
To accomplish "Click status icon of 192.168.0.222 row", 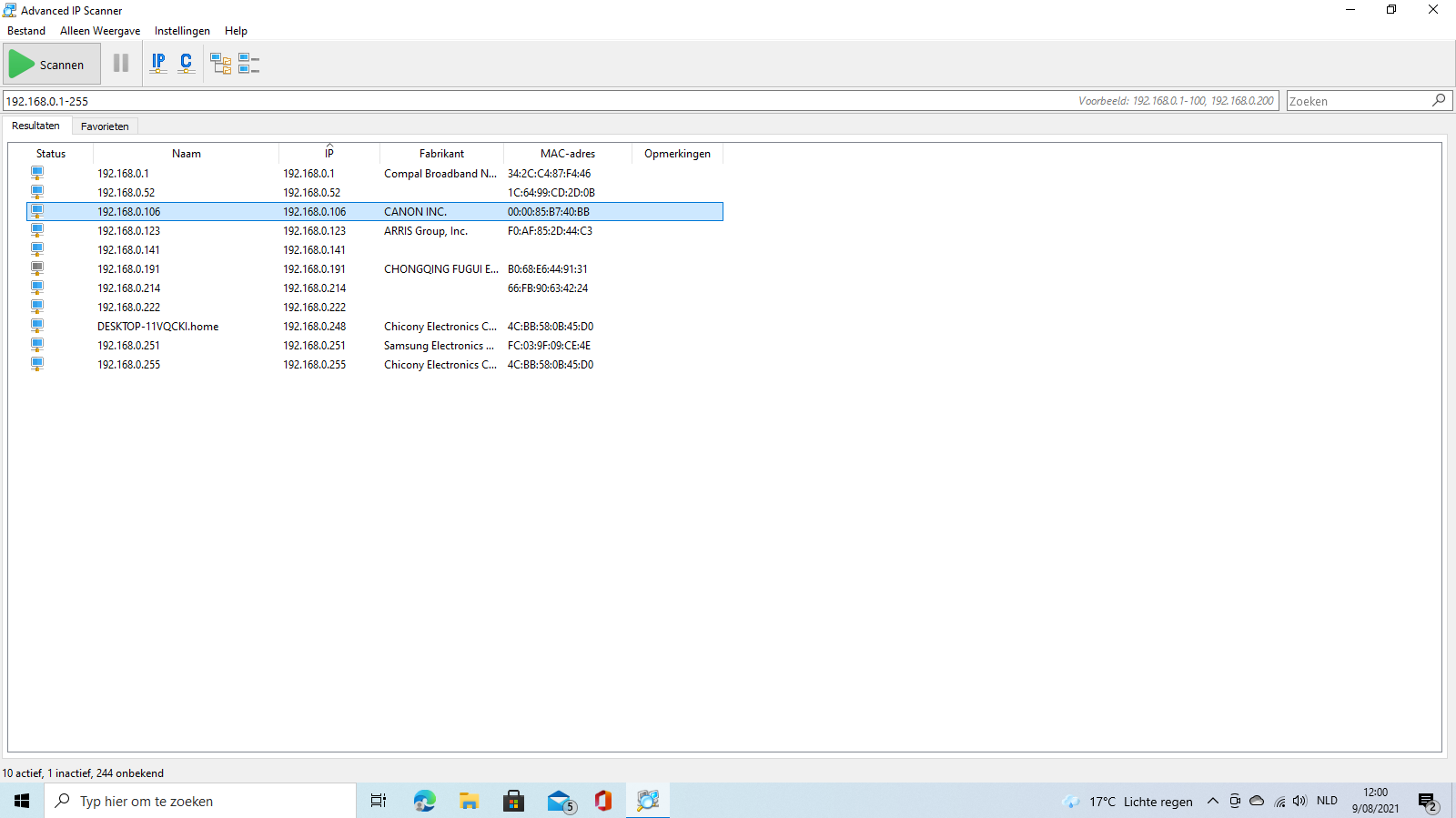I will pyautogui.click(x=37, y=307).
